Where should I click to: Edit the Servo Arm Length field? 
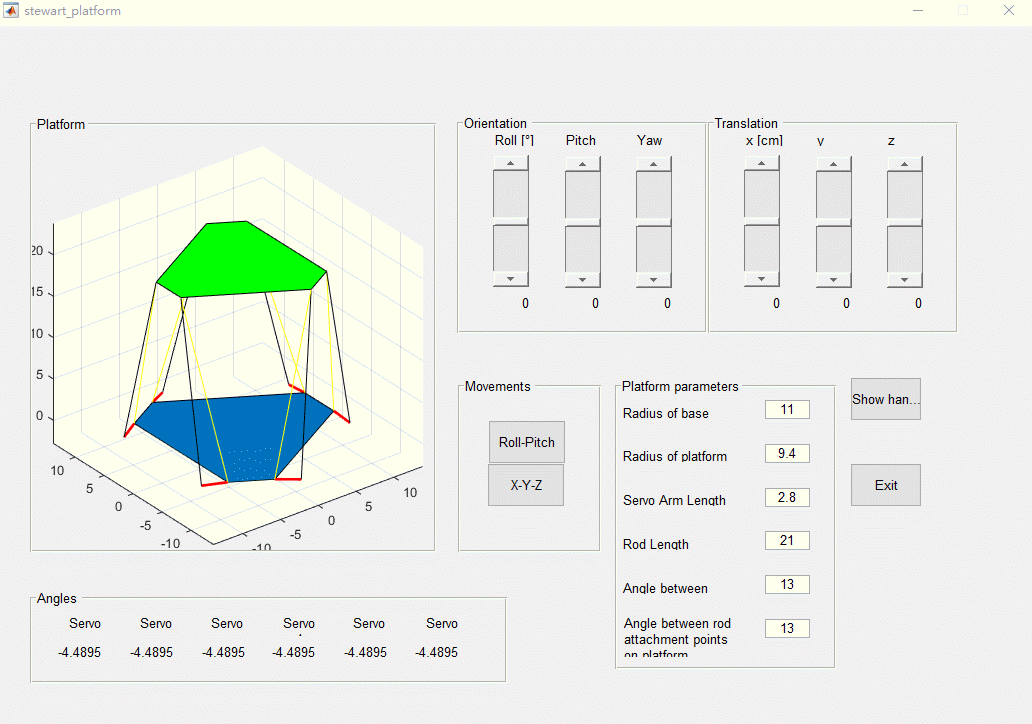coord(787,498)
